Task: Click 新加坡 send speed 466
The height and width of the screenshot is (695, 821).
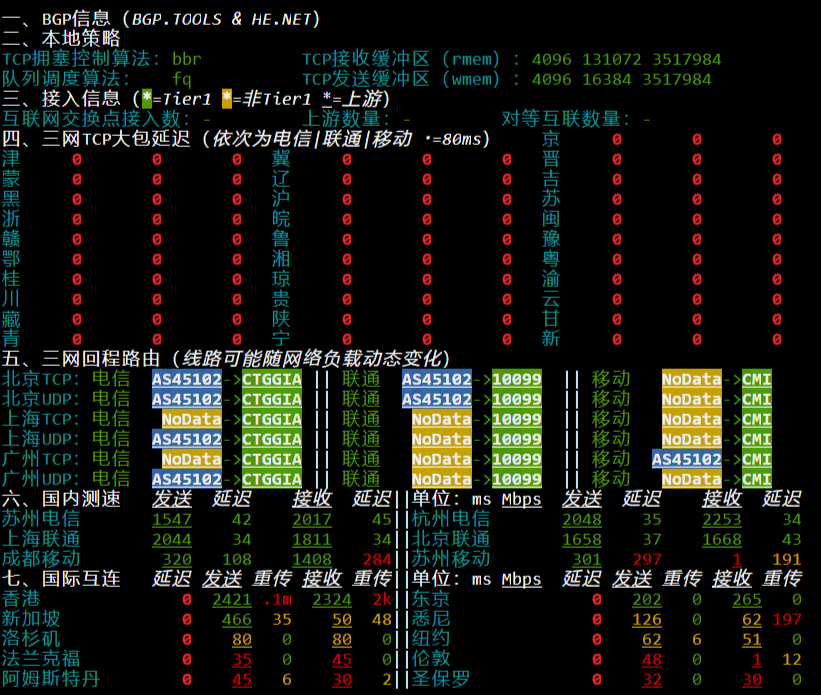Action: (237, 620)
